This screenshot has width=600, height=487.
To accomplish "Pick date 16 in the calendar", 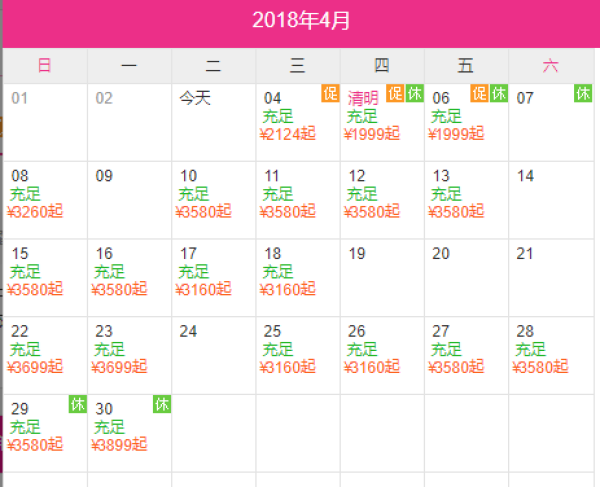I will (x=129, y=278).
